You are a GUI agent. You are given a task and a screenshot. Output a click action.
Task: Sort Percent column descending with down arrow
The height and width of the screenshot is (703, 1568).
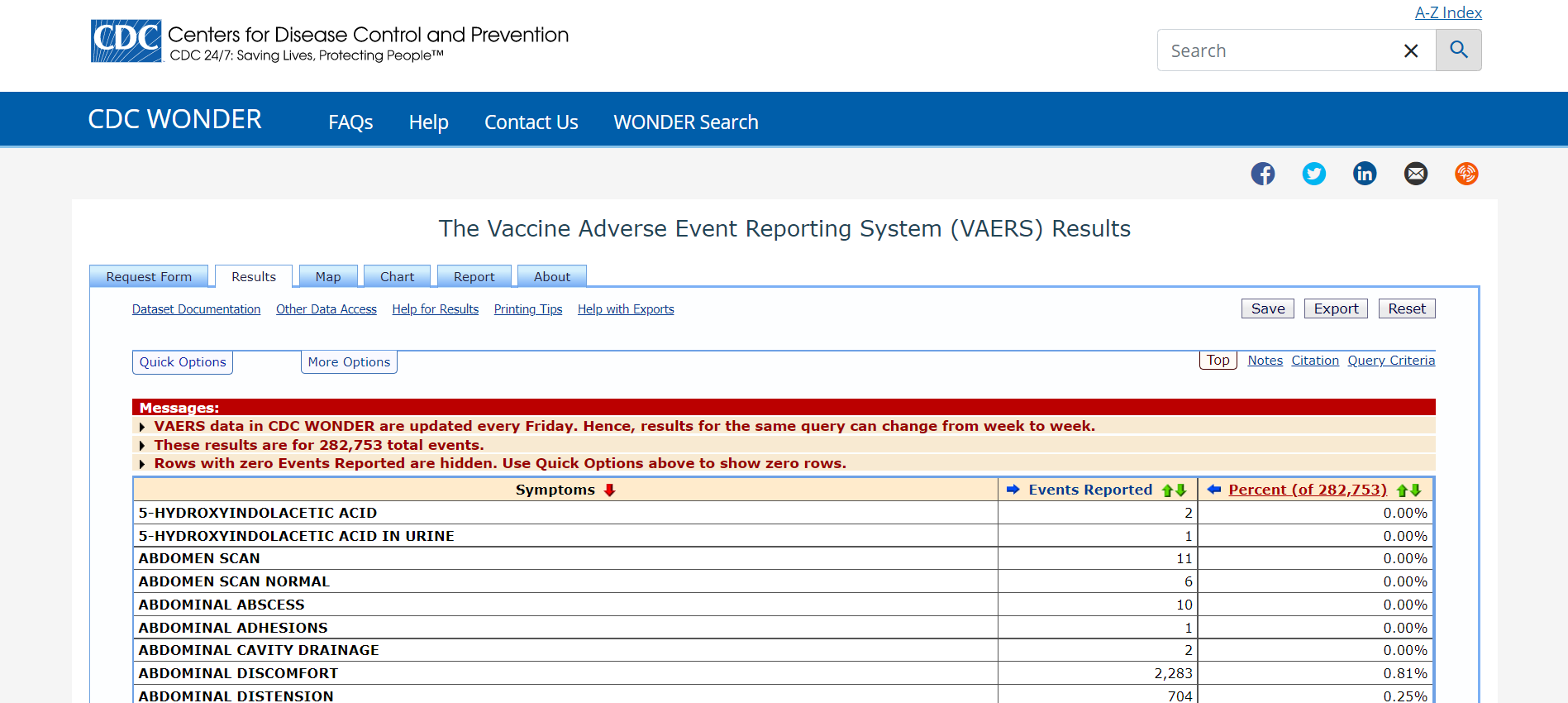1416,490
